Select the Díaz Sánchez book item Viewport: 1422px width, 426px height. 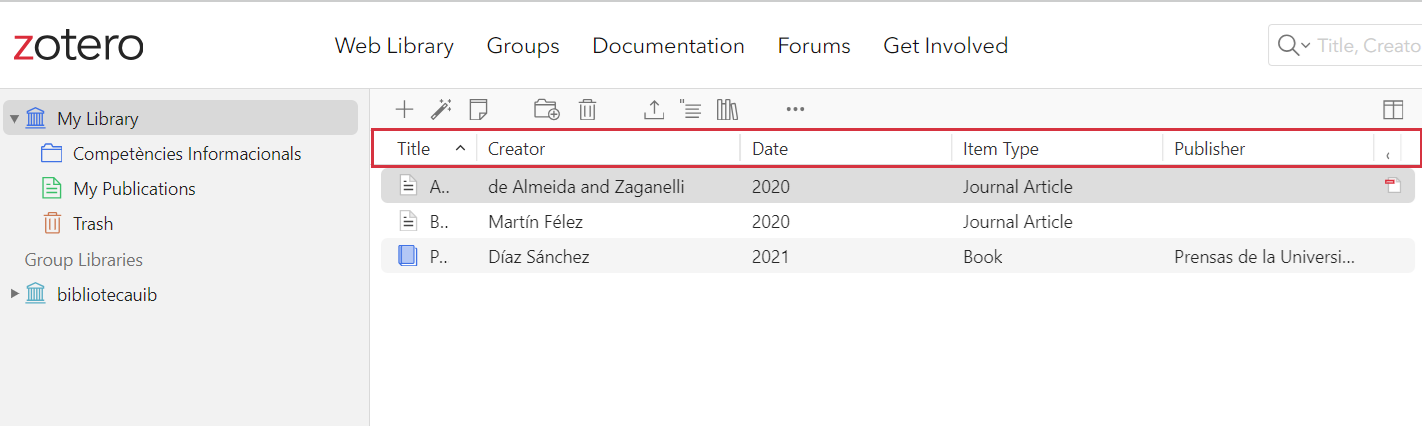pos(898,256)
